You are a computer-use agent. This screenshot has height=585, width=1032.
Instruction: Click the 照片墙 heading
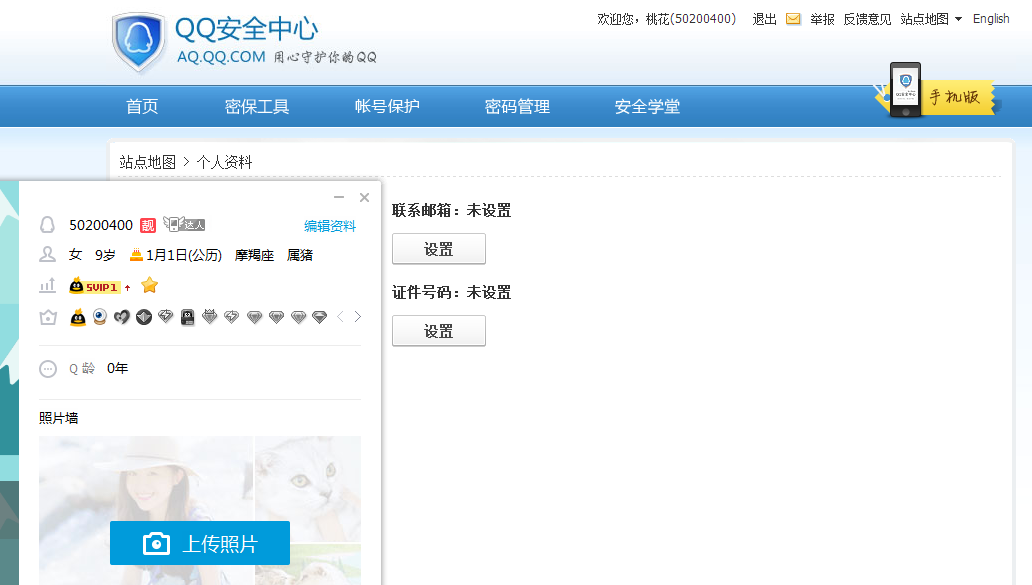coord(59,418)
